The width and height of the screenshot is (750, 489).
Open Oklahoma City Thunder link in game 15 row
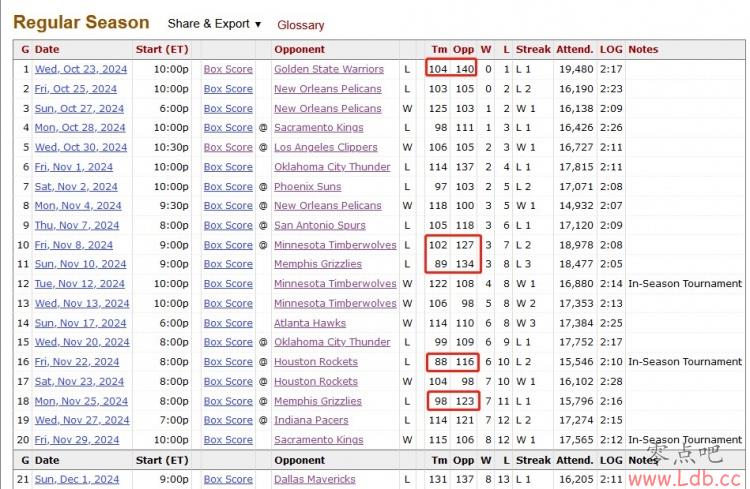(332, 342)
